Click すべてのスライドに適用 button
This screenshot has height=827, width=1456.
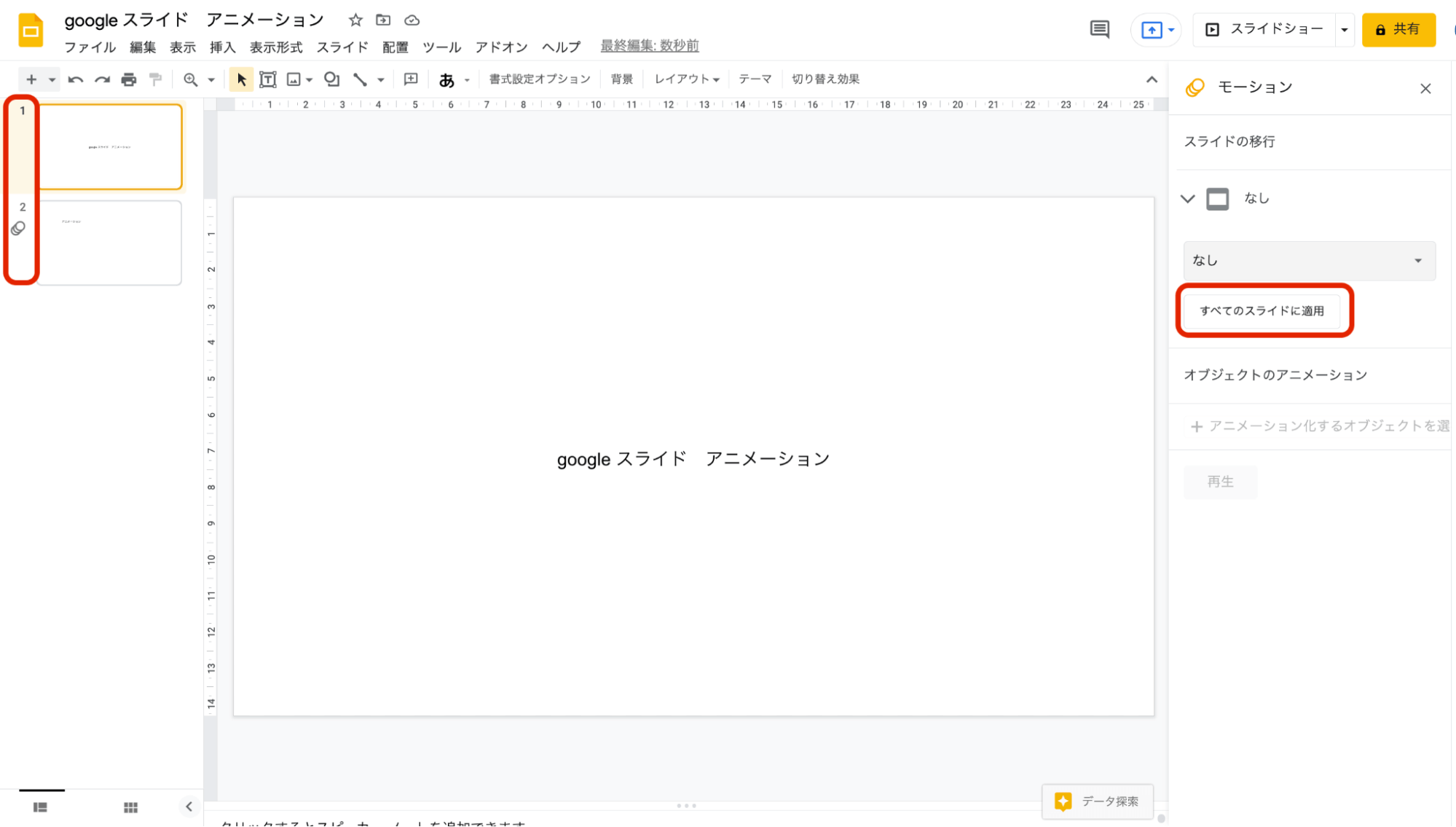(1262, 310)
